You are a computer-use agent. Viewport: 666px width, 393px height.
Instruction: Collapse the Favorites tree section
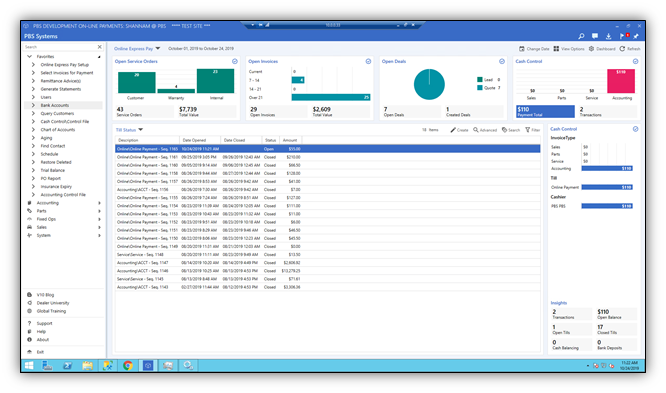[x=29, y=57]
